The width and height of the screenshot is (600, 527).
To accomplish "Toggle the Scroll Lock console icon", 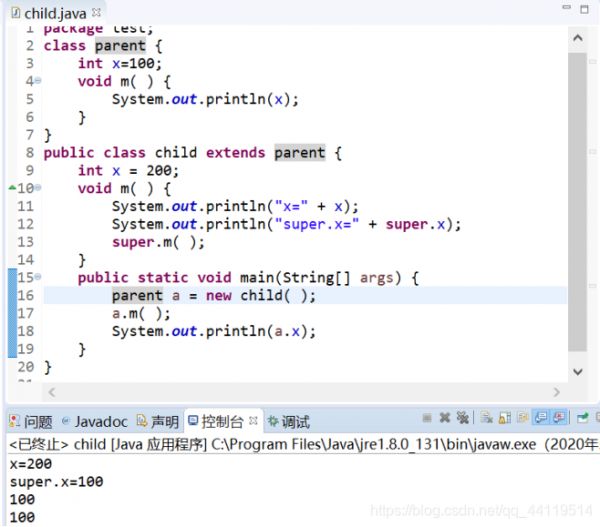I will pyautogui.click(x=505, y=418).
